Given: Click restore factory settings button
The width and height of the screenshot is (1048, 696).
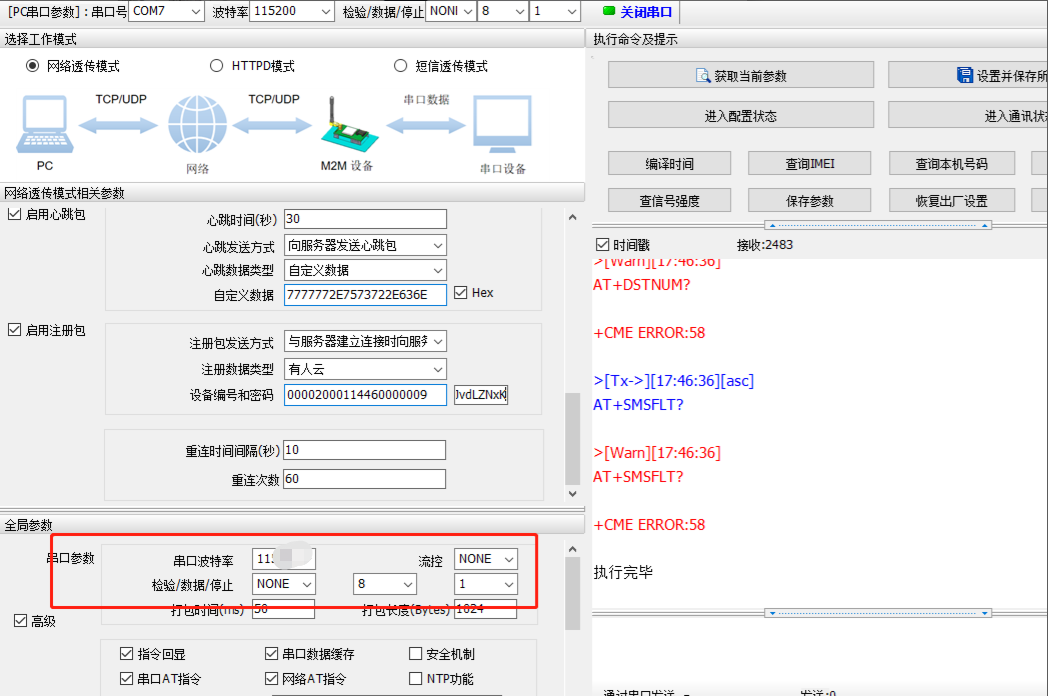Looking at the screenshot, I should (952, 200).
